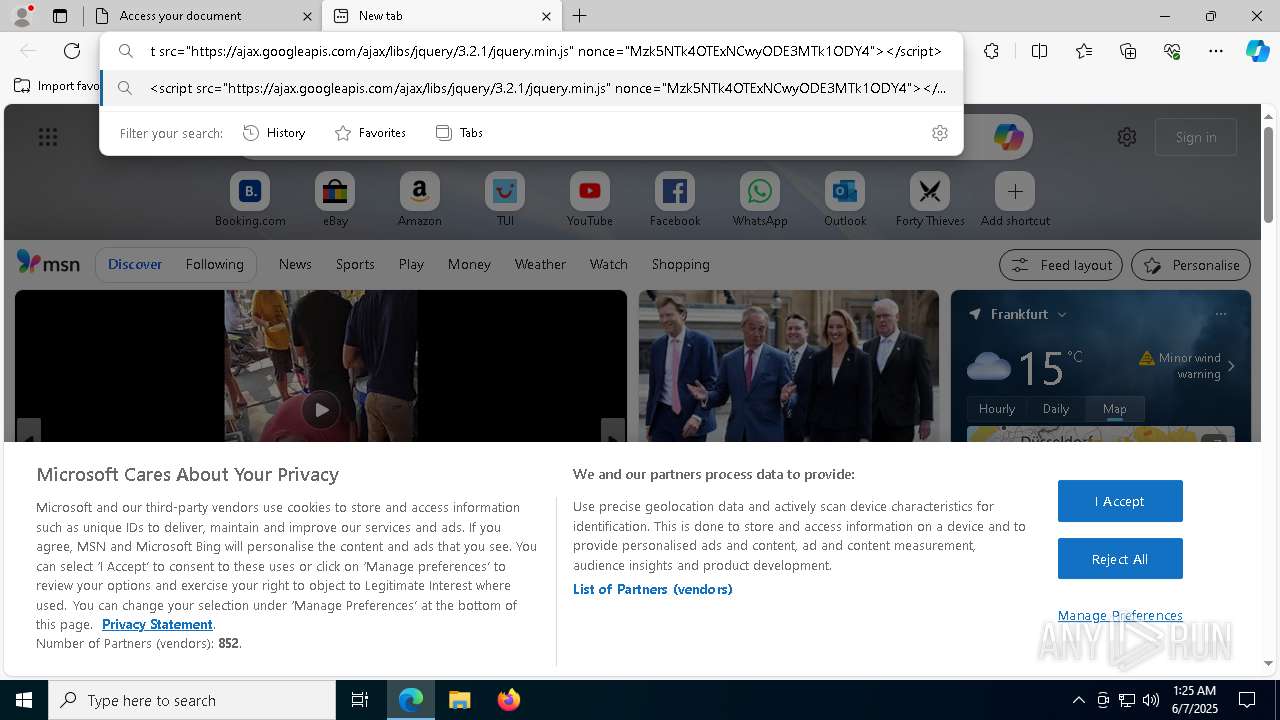Switch weather view to Daily

point(1056,409)
